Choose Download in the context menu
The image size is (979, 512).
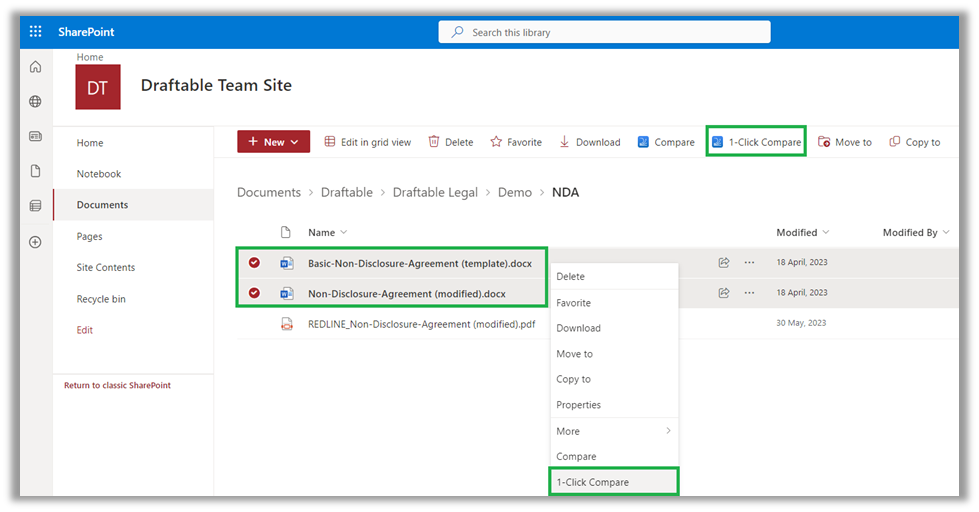[614, 328]
